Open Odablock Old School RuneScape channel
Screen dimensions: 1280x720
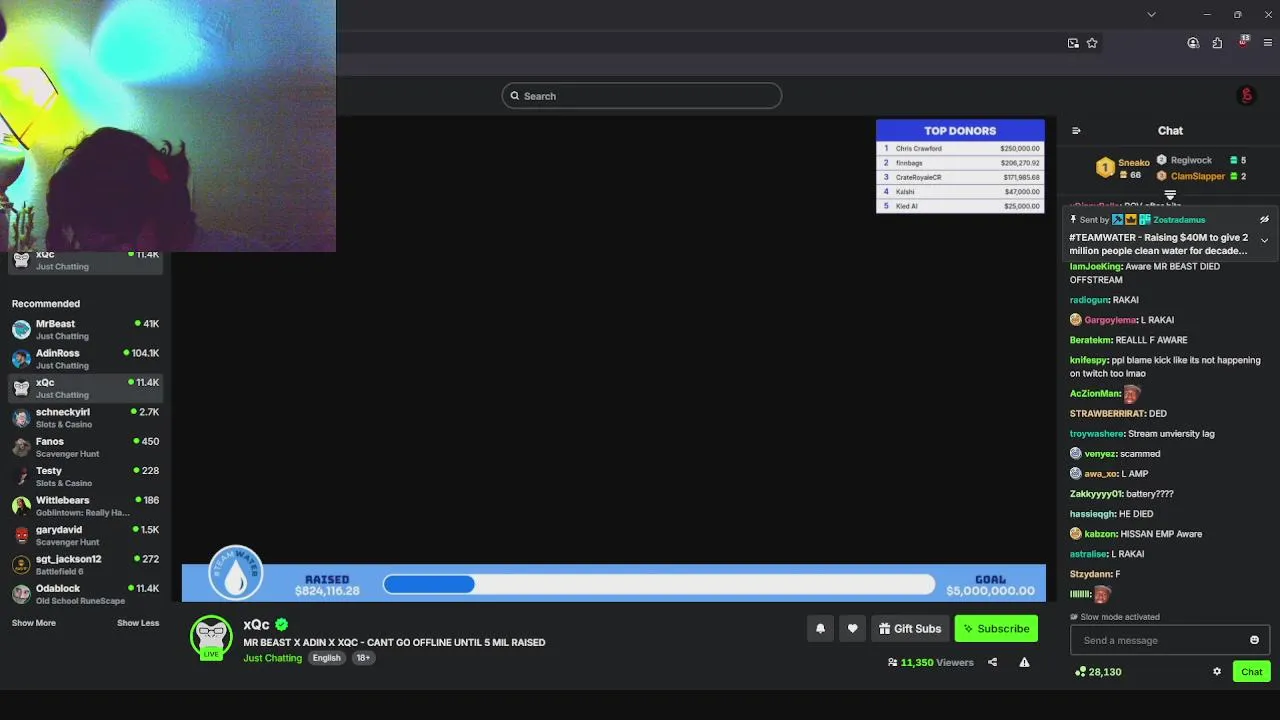86,594
